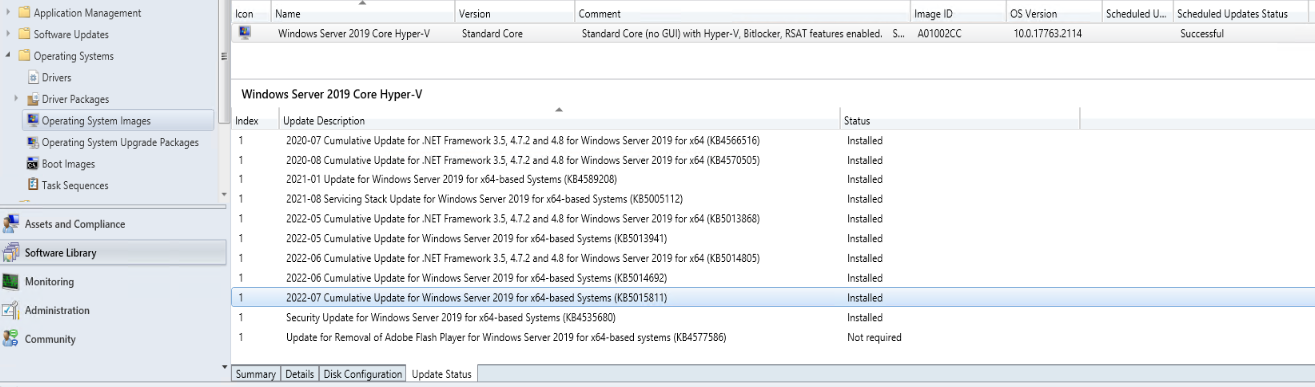Sort by the OS Version column header
1315x387 pixels.
(x=1053, y=14)
